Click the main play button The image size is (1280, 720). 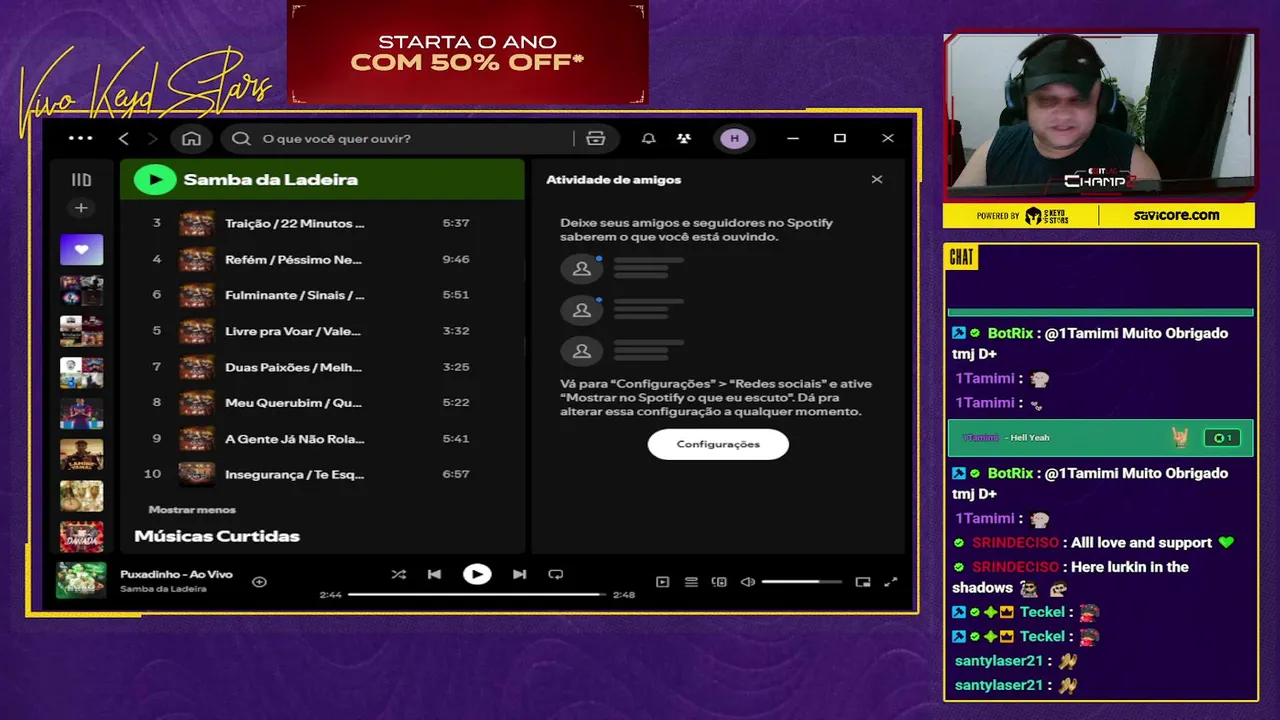[x=477, y=574]
